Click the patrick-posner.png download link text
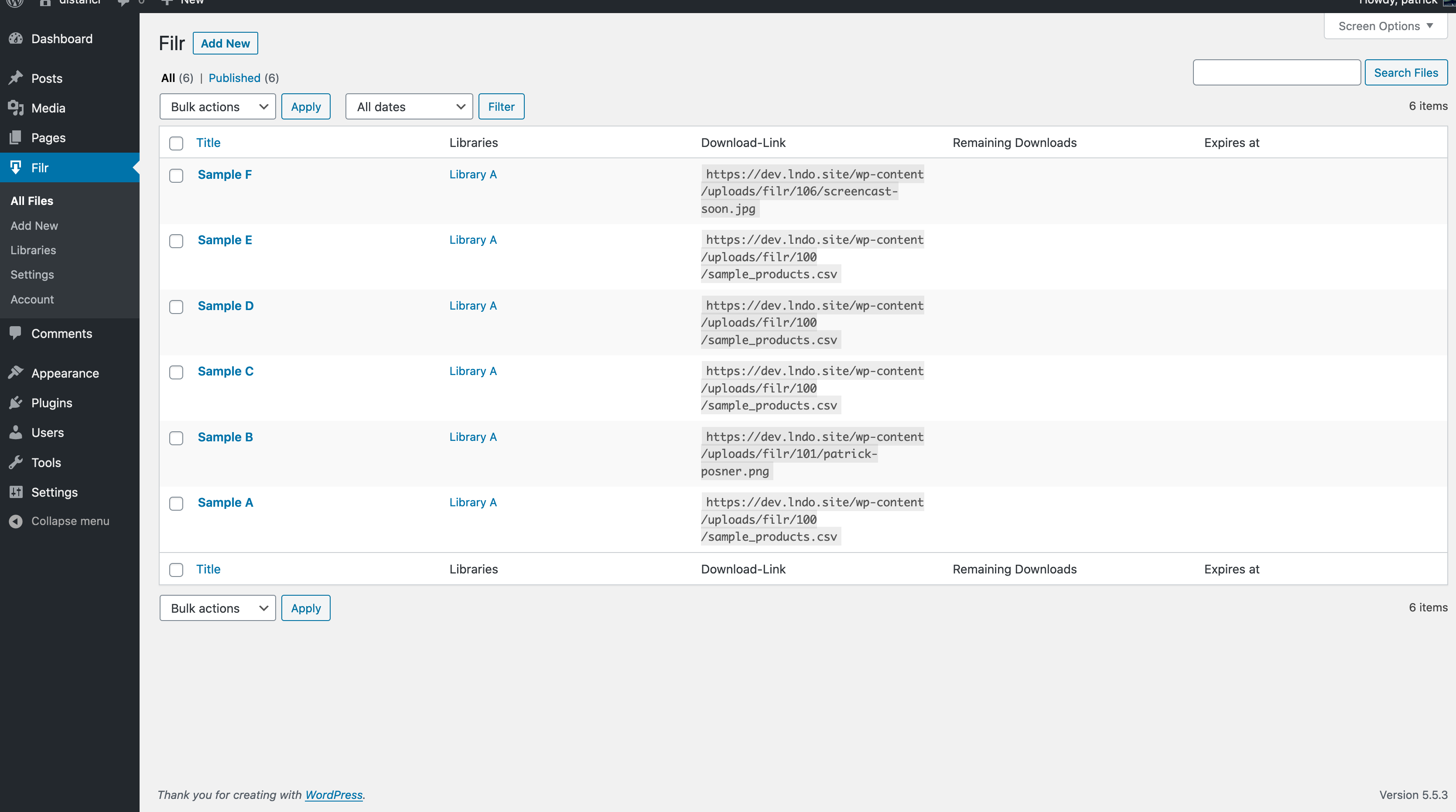The height and width of the screenshot is (812, 1456). (812, 454)
